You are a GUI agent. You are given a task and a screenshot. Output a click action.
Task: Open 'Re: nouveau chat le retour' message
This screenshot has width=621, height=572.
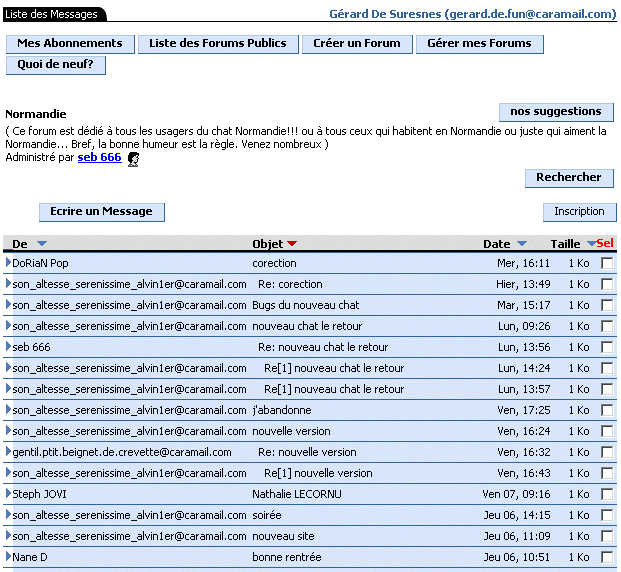[323, 347]
